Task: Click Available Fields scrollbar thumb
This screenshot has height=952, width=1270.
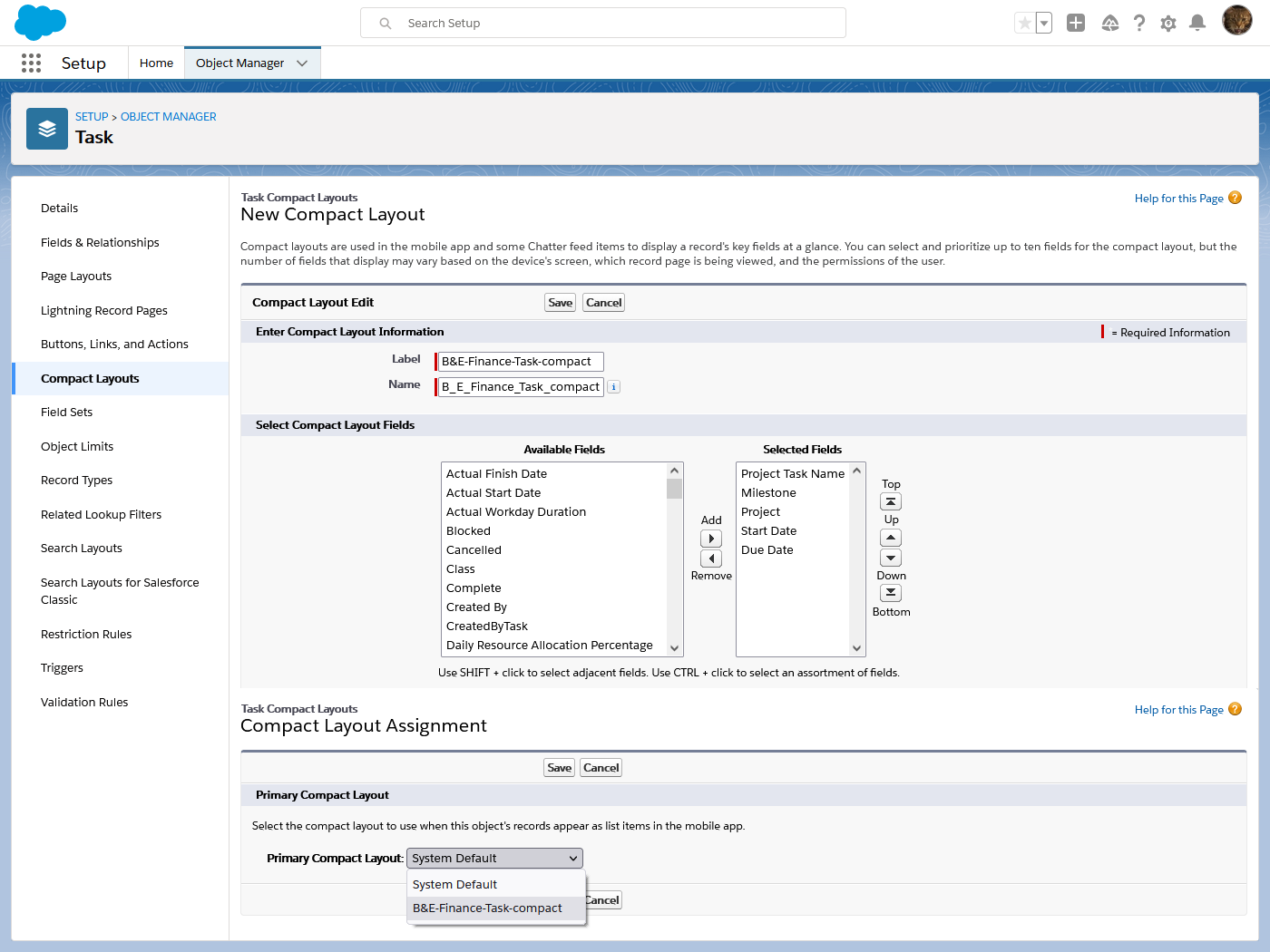Action: point(674,490)
